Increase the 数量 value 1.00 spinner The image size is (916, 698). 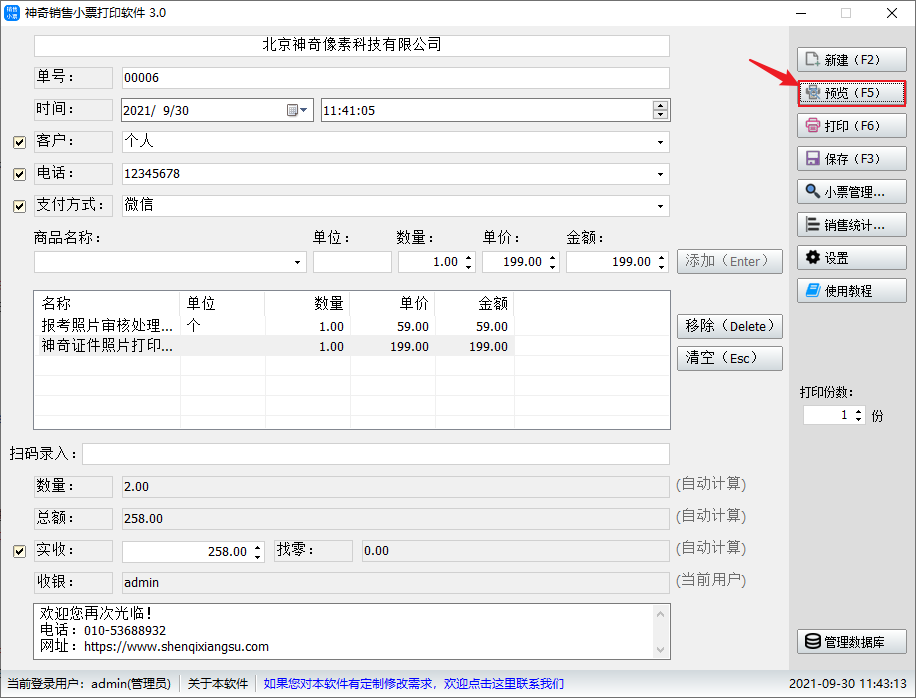[469, 258]
